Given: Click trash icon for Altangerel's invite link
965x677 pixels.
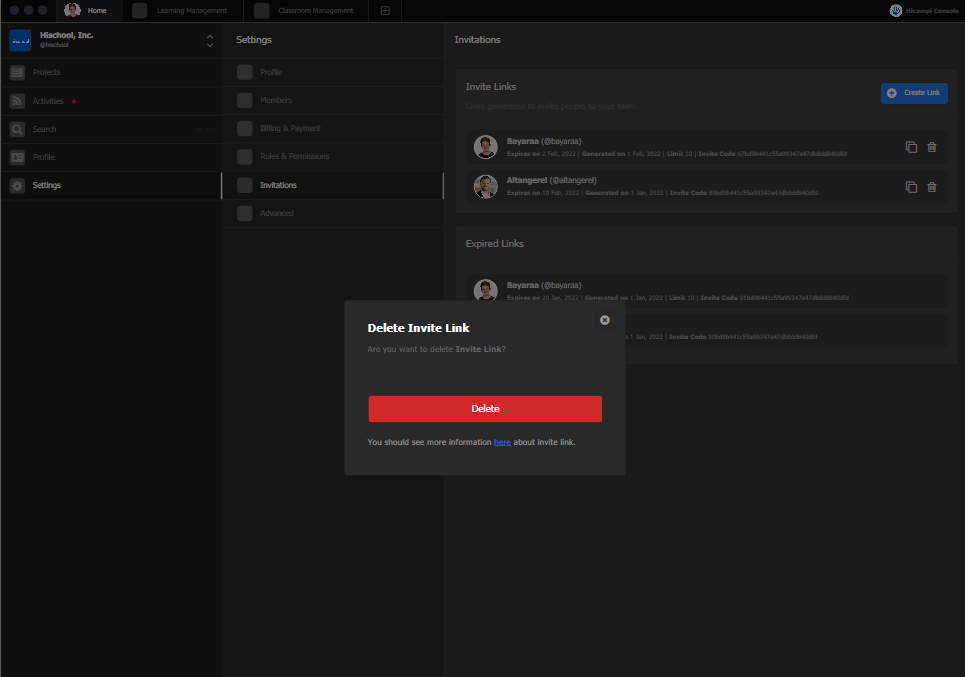Looking at the screenshot, I should (932, 187).
